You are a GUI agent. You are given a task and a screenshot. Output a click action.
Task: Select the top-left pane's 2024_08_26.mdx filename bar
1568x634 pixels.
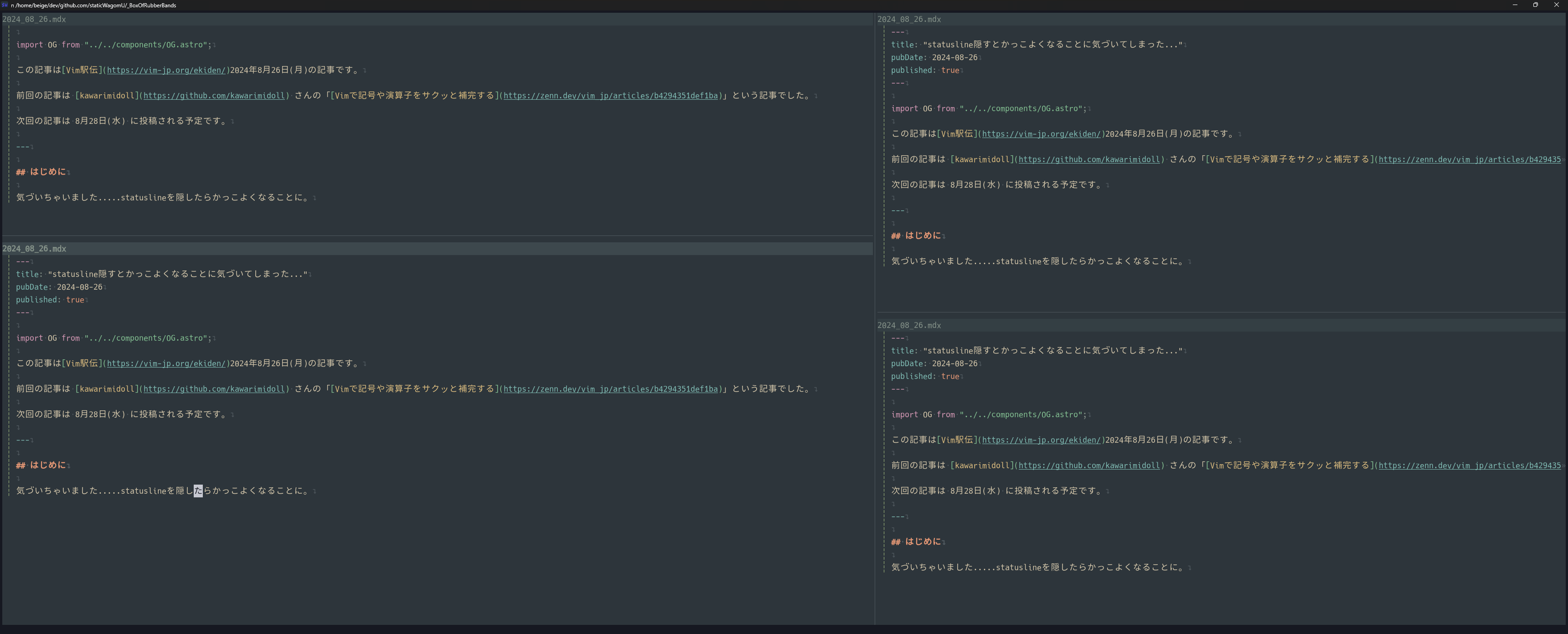34,20
